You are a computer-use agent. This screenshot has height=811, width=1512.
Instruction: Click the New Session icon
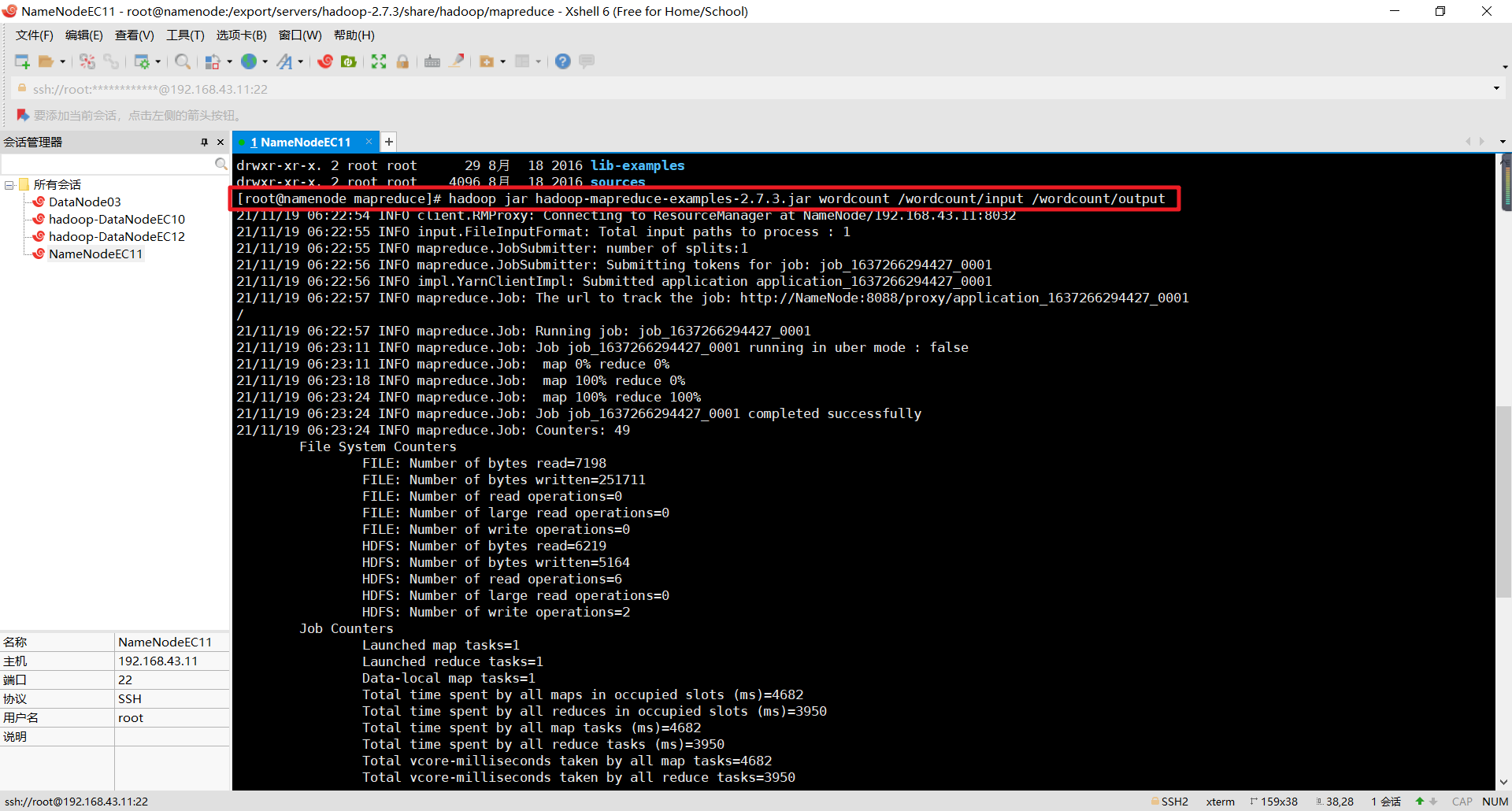(x=22, y=61)
